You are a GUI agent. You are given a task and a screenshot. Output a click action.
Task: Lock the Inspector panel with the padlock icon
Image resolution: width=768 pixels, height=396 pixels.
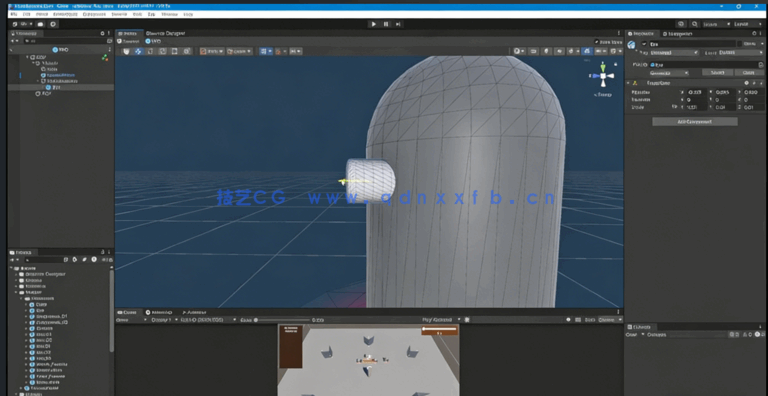click(754, 33)
